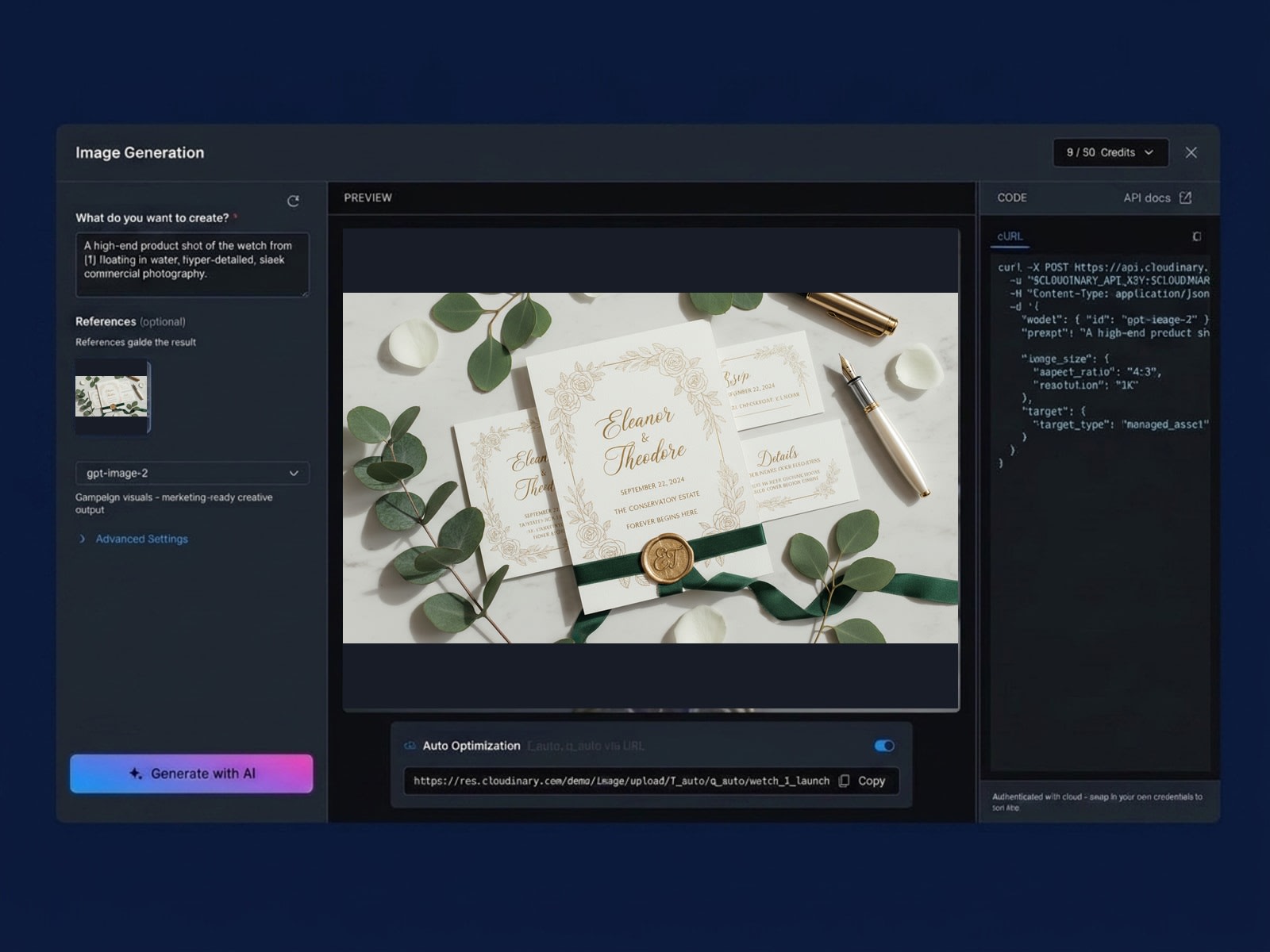Copy the cURL code snippet icon

(1196, 236)
